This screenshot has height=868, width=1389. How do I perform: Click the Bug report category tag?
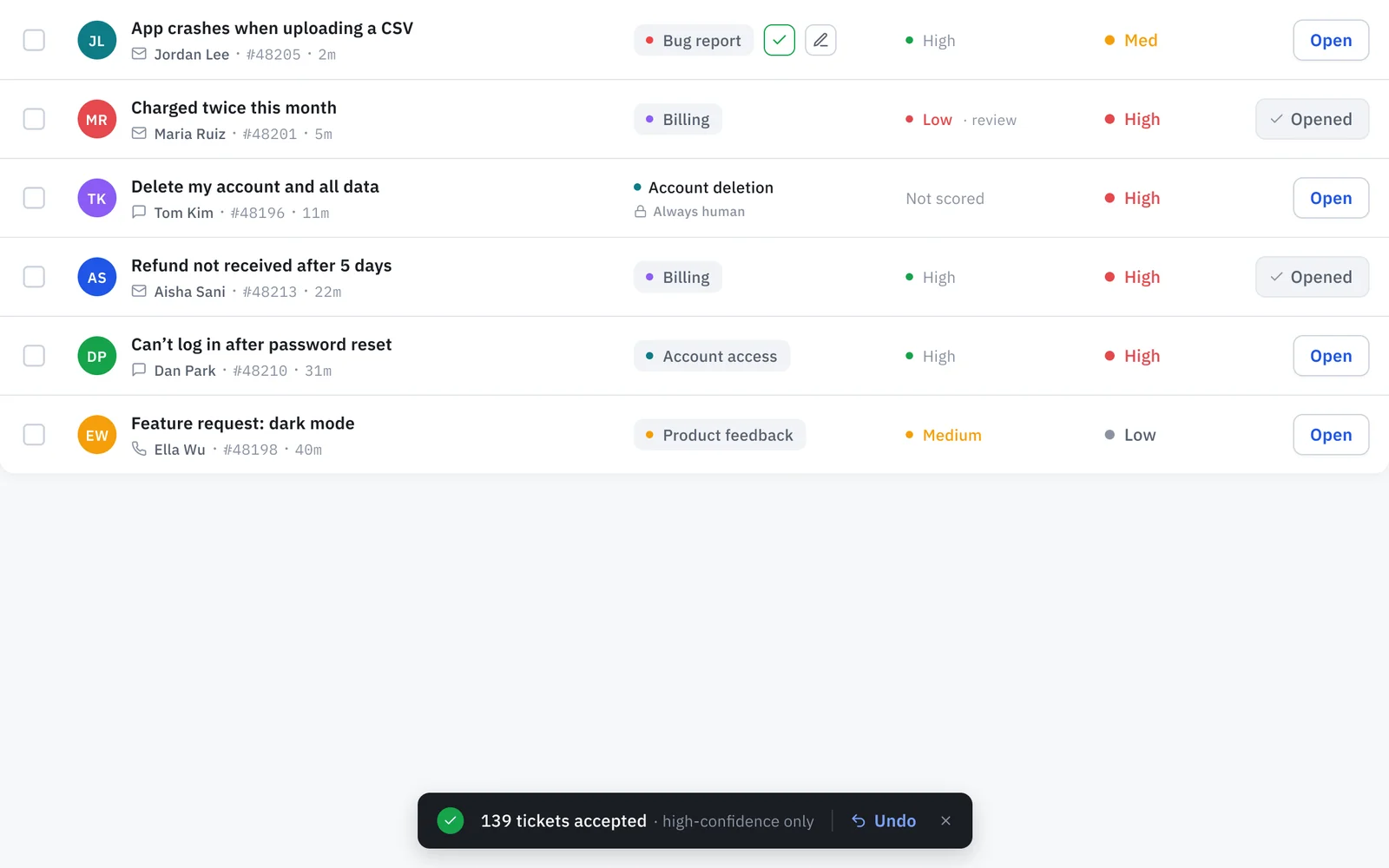pos(694,40)
